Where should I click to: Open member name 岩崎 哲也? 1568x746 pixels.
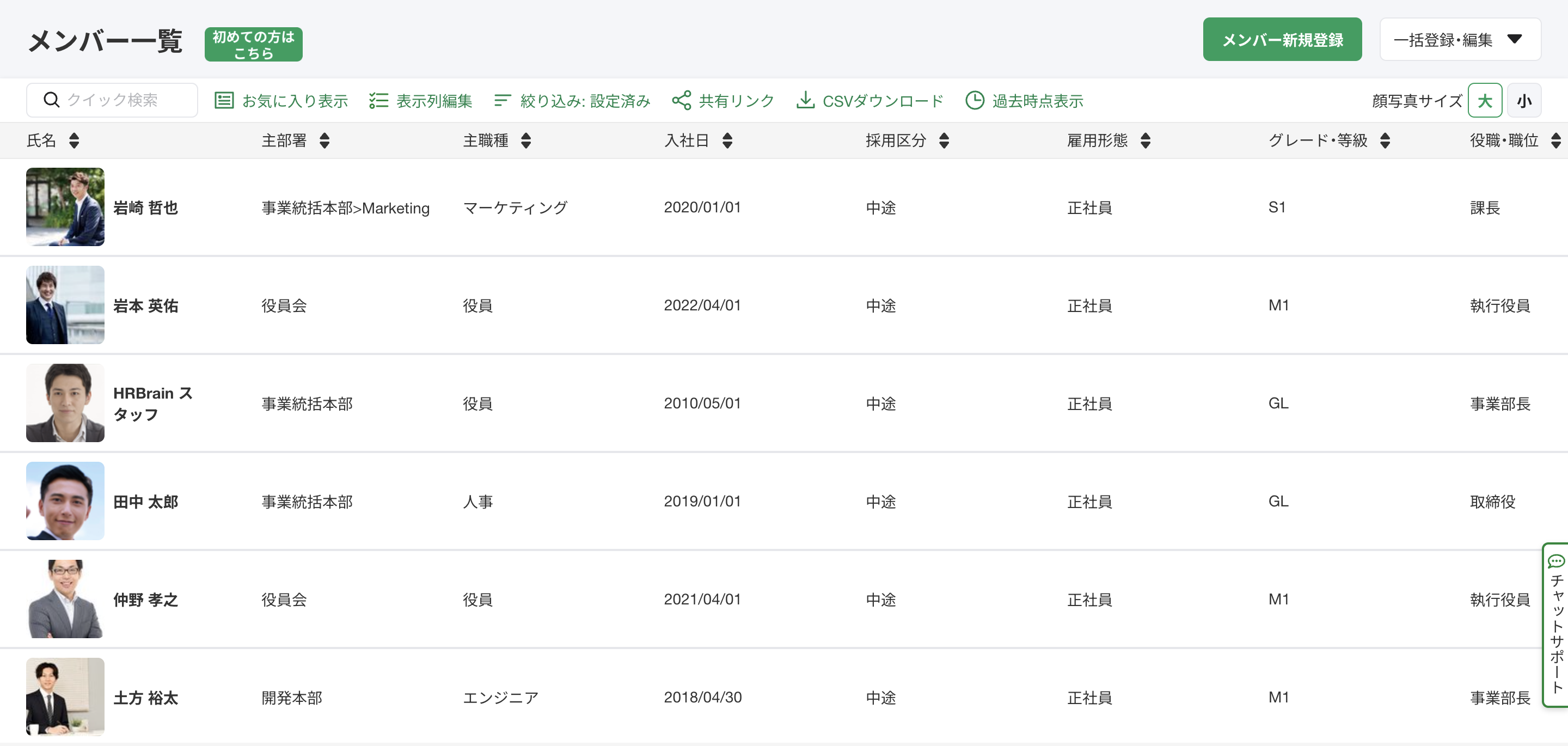[145, 207]
